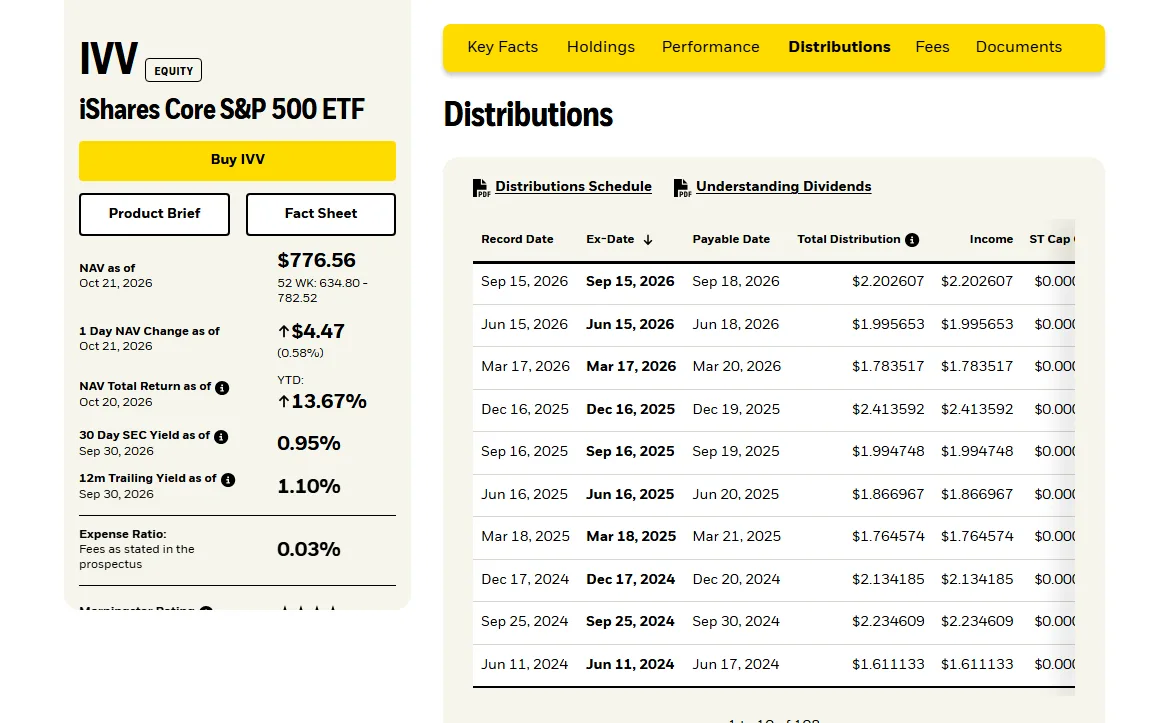This screenshot has width=1169, height=723.
Task: Select Ex-Date cell Jun 16, 2025
Action: [630, 495]
